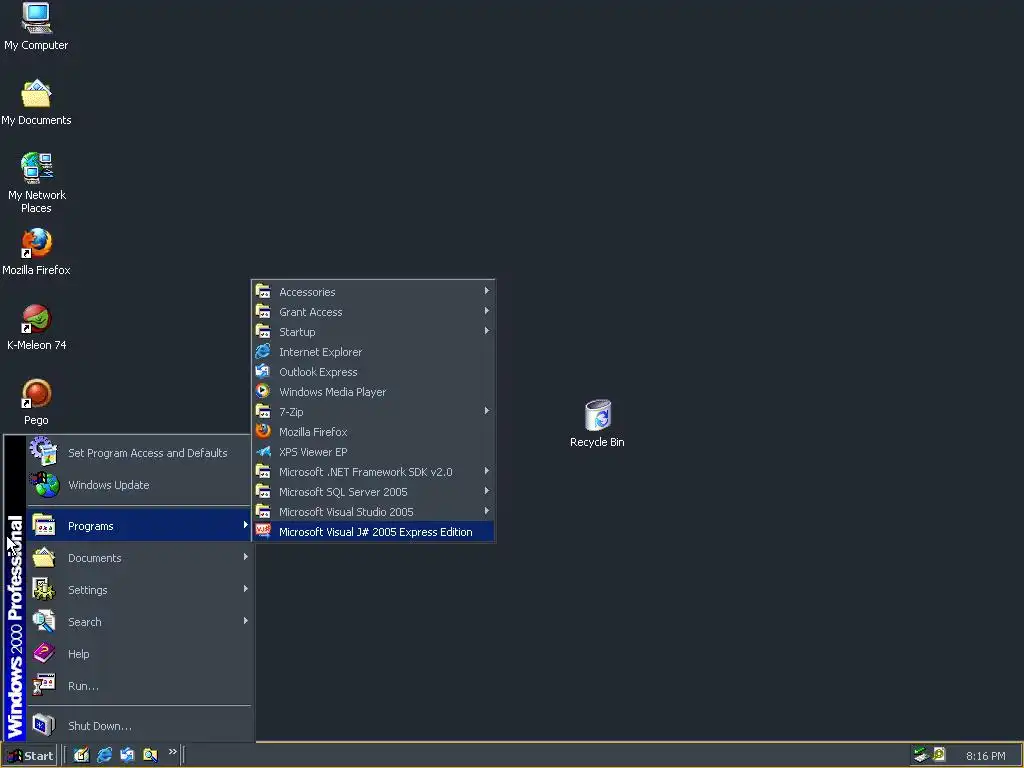Expand the Documents submenu arrow
The width and height of the screenshot is (1024, 768).
tap(246, 557)
